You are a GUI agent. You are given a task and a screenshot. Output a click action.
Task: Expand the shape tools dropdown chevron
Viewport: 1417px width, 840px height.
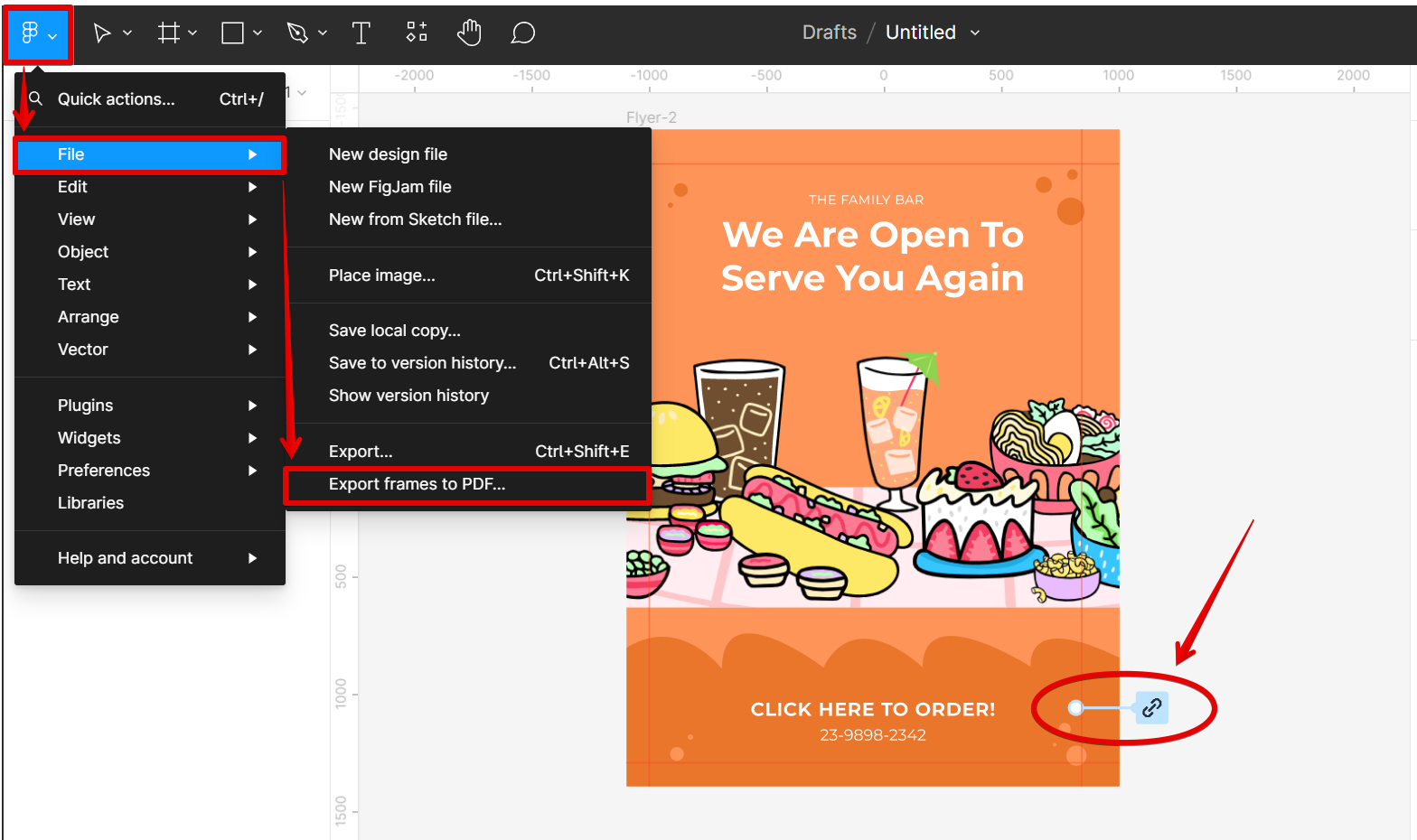click(258, 33)
